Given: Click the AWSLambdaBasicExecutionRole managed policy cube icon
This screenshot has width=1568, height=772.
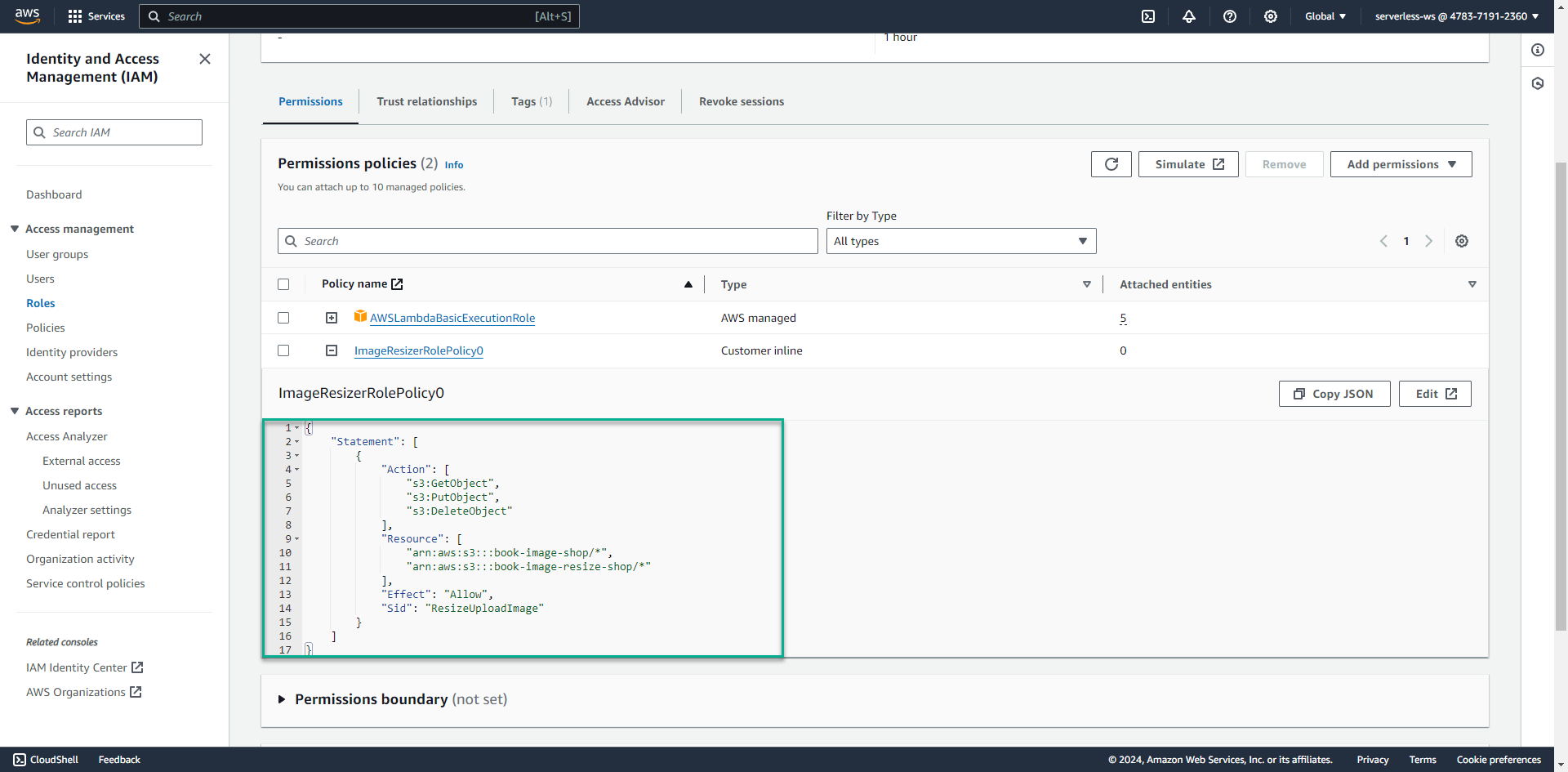Looking at the screenshot, I should [x=360, y=316].
